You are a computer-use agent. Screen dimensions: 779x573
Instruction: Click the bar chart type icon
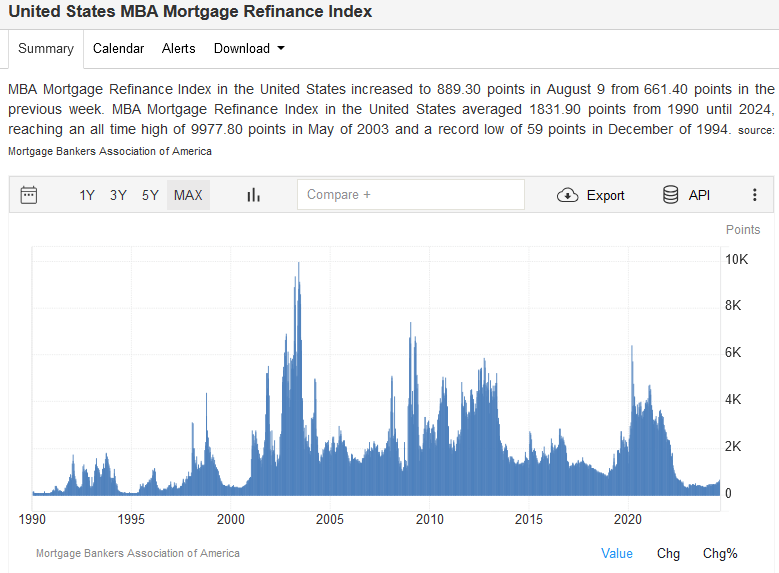click(253, 195)
